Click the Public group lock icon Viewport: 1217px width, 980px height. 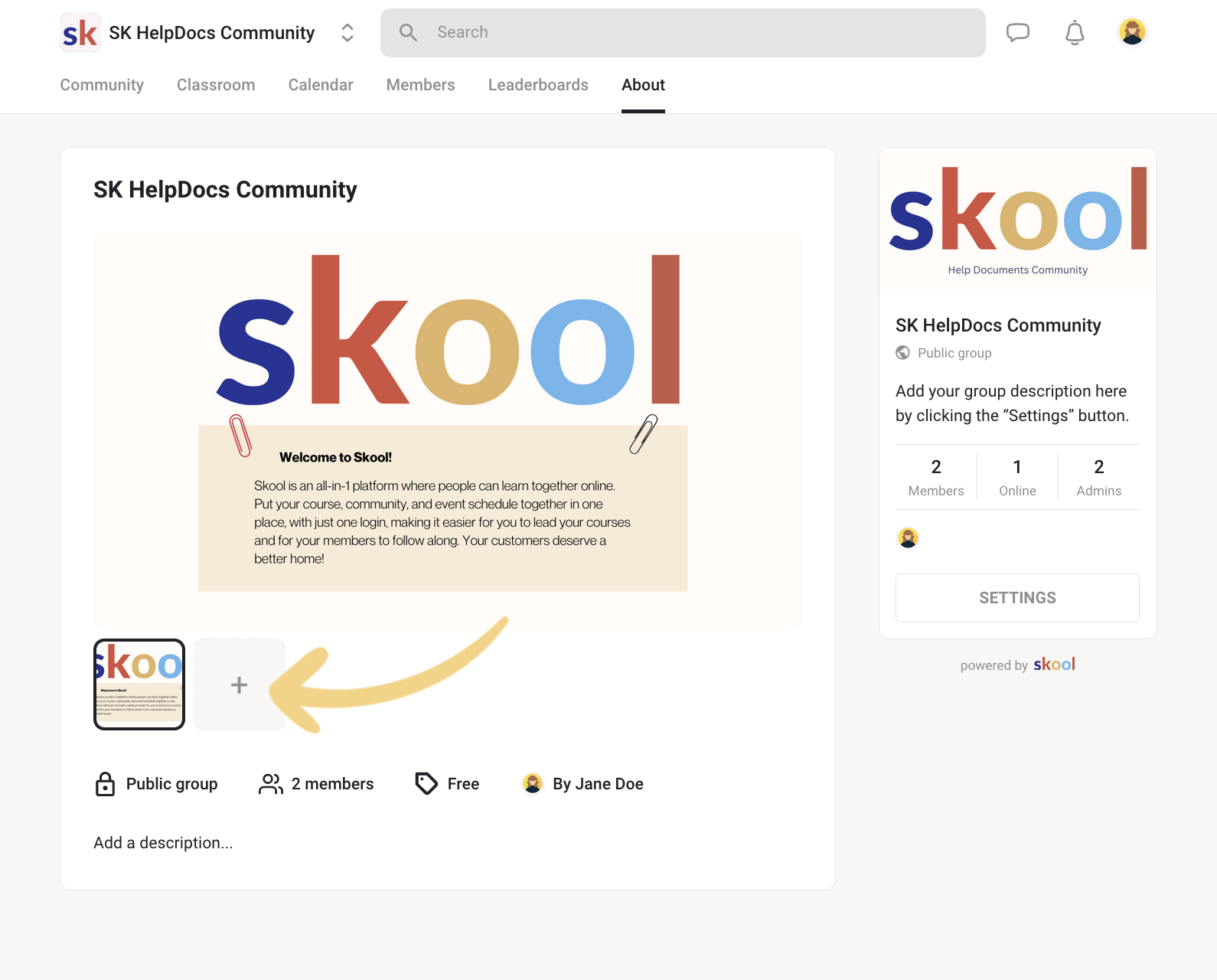[x=105, y=784]
